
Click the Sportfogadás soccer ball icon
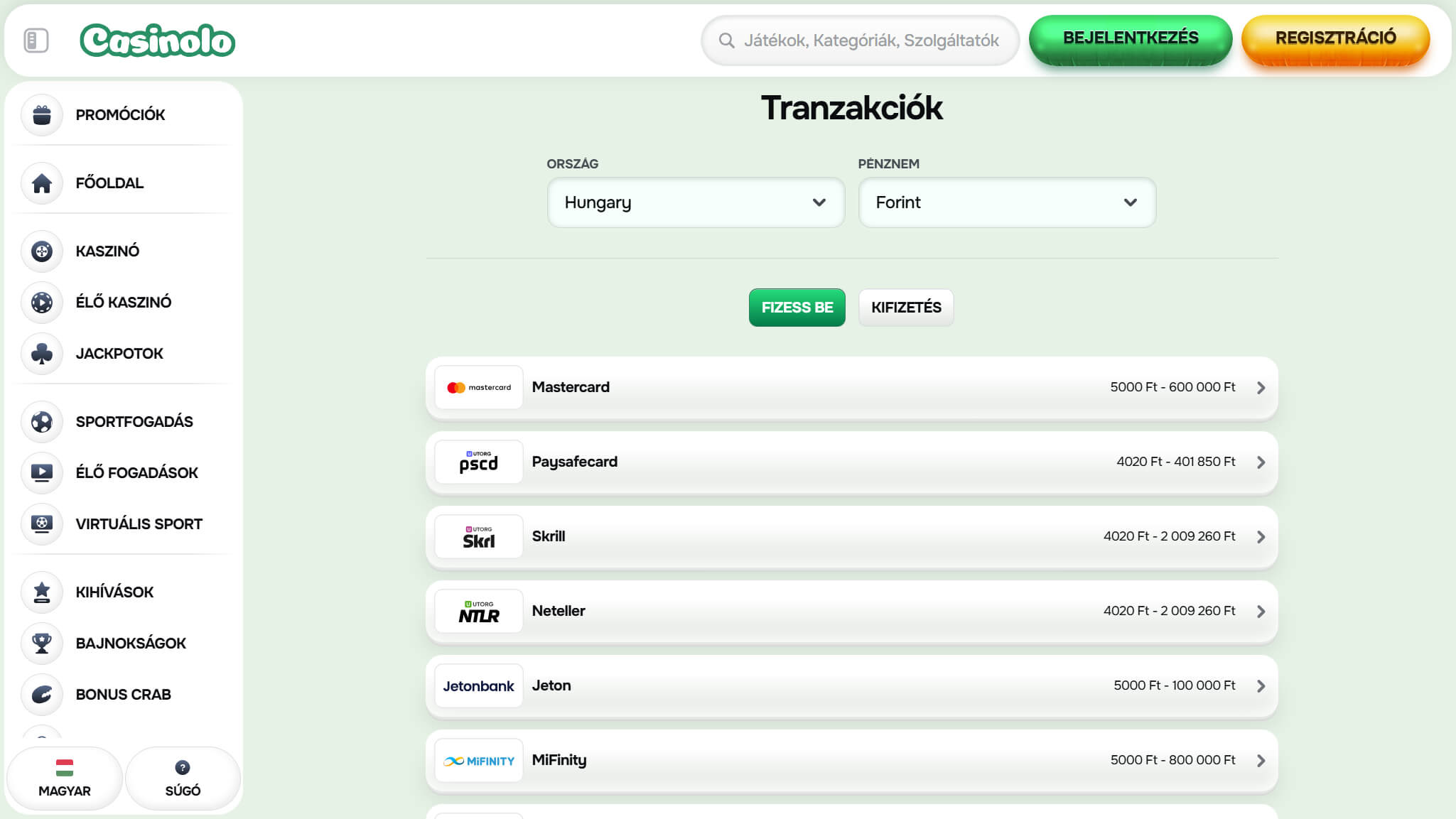(42, 421)
